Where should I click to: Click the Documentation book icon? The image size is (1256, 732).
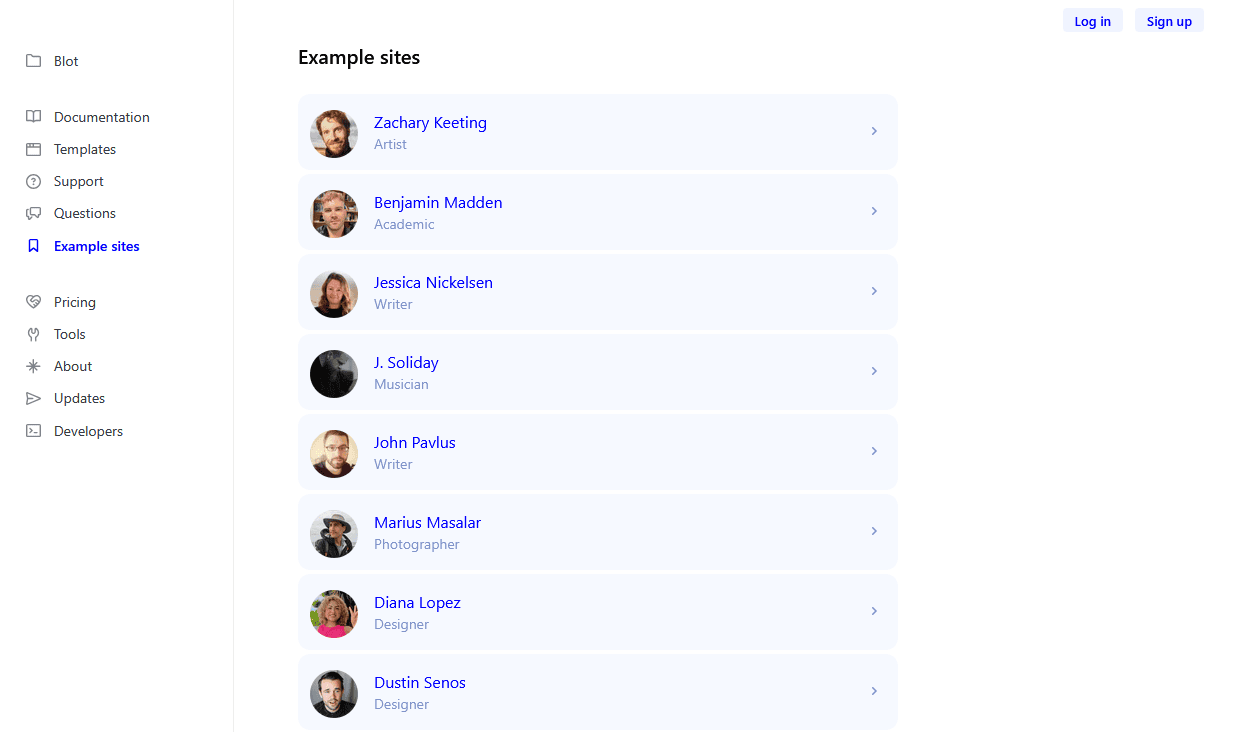point(34,117)
